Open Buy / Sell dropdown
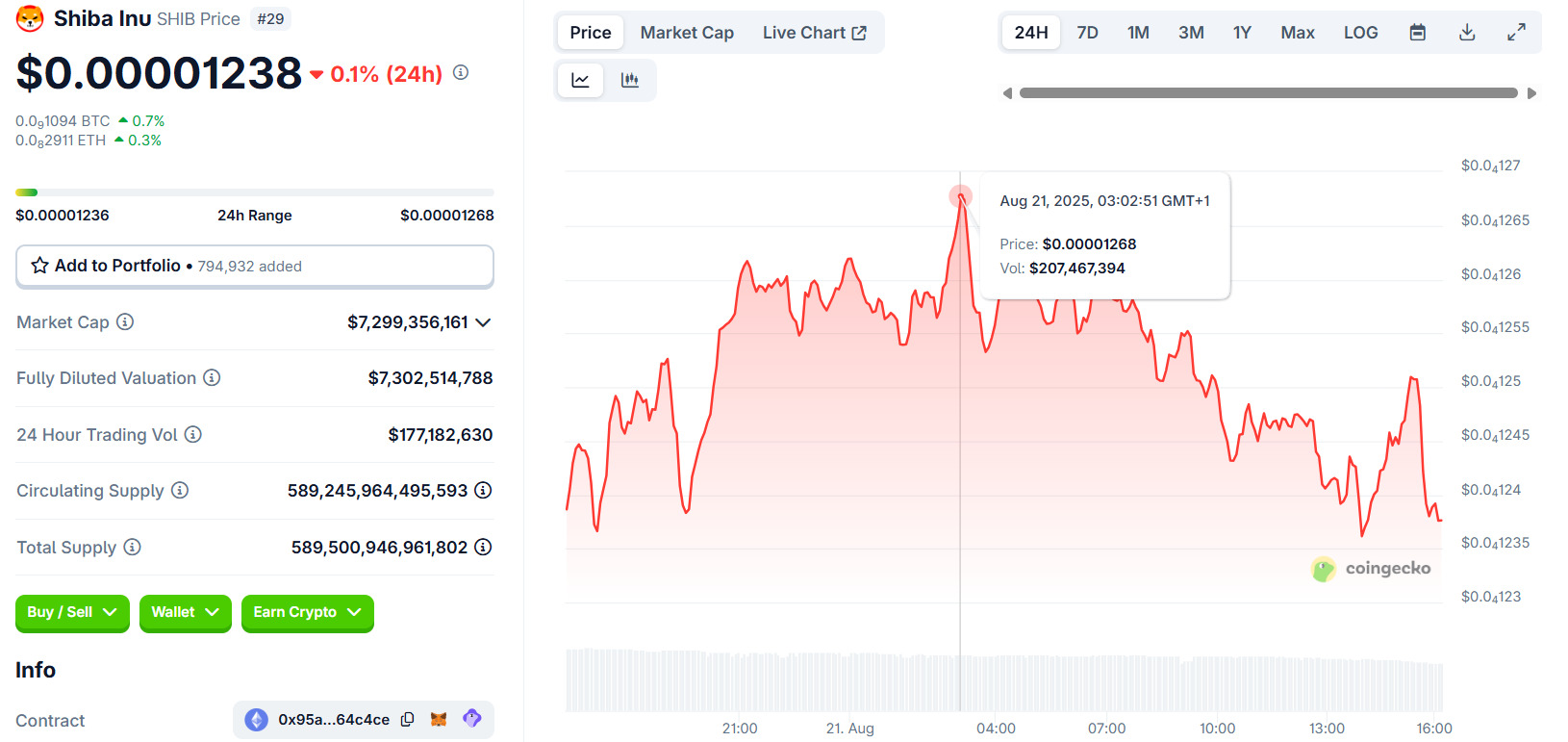The width and height of the screenshot is (1568, 742). (x=72, y=612)
